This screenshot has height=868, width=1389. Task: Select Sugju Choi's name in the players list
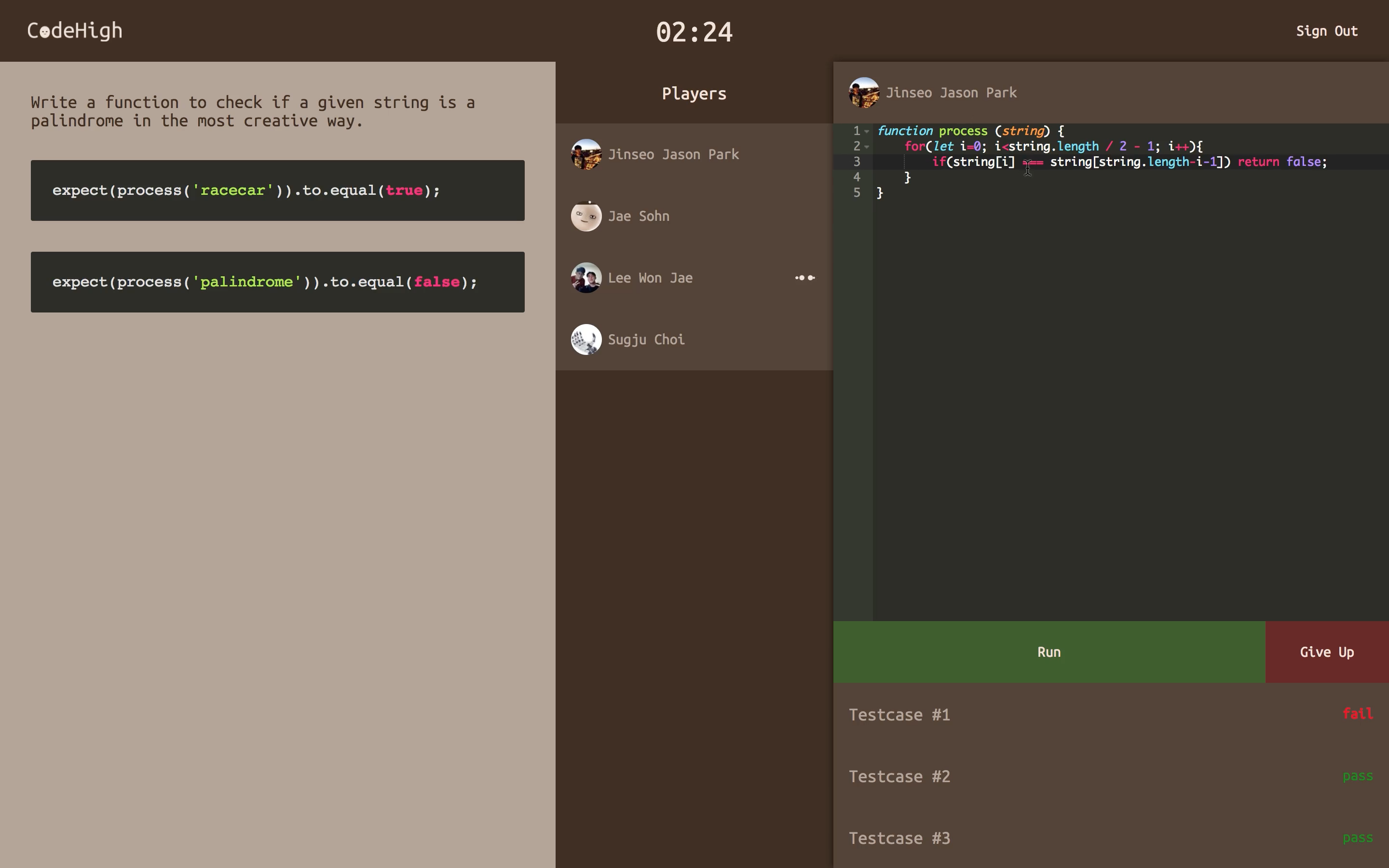tap(646, 340)
